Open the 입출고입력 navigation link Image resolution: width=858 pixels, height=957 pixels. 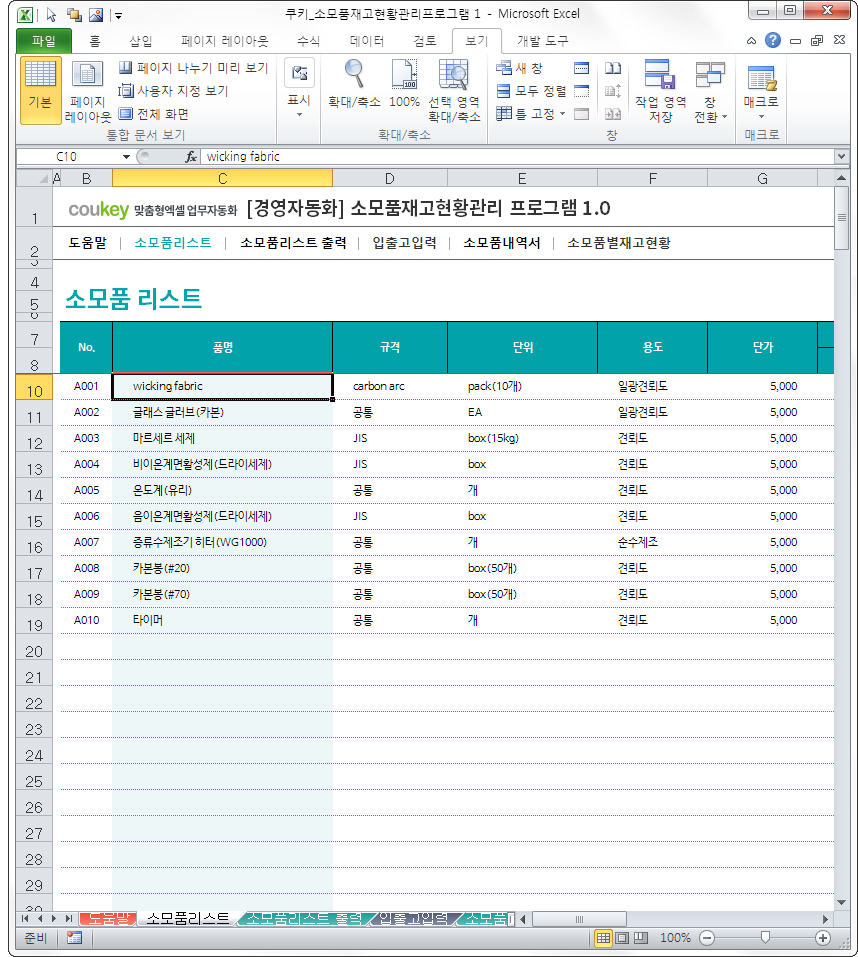click(x=405, y=243)
